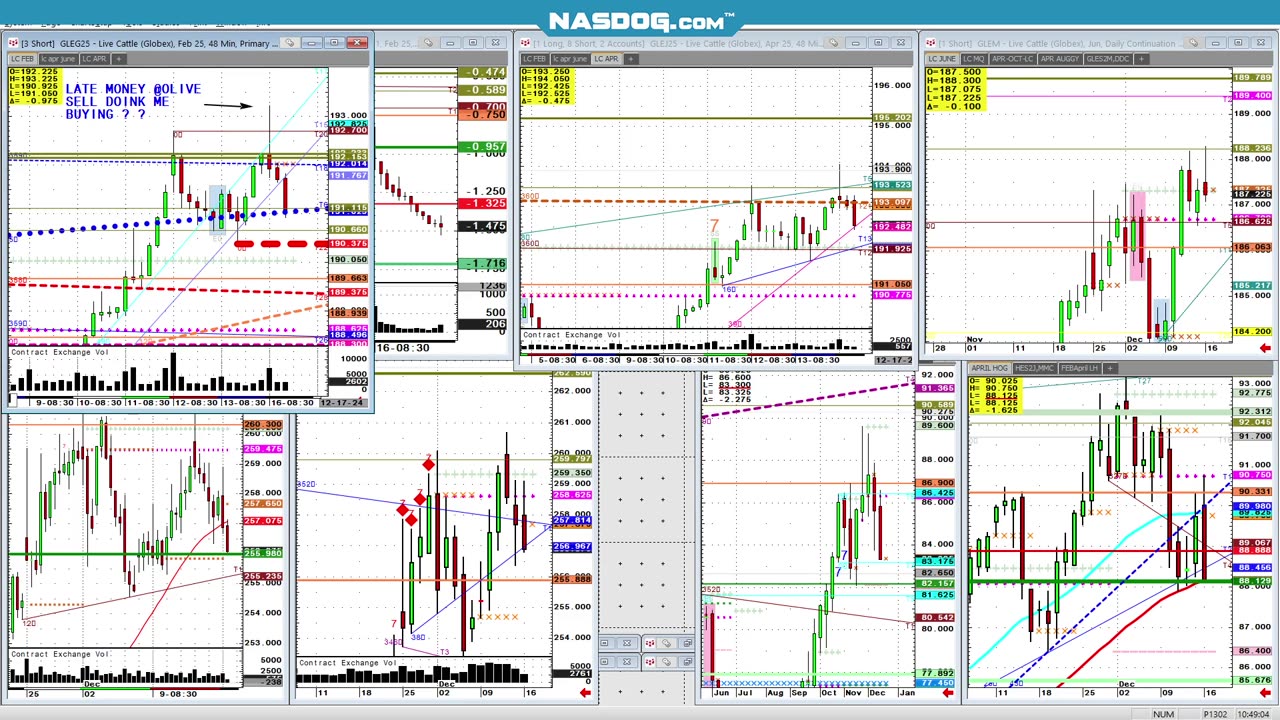The image size is (1280, 720).
Task: Click link icon in middle behind window title bar
Action: pos(428,43)
